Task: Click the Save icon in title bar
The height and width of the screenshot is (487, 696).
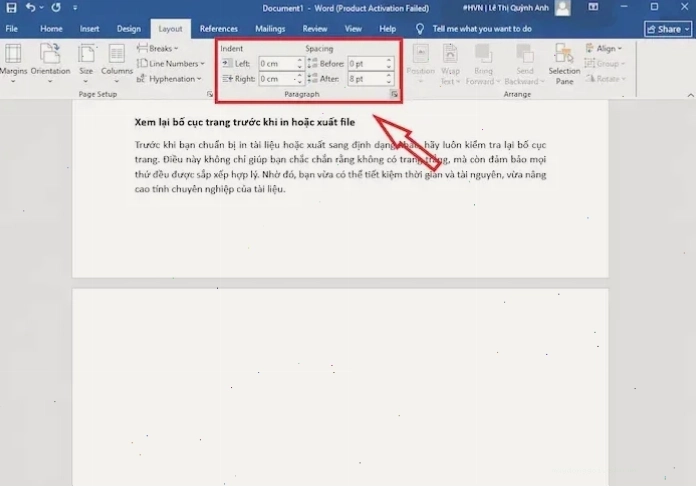Action: click(x=11, y=8)
